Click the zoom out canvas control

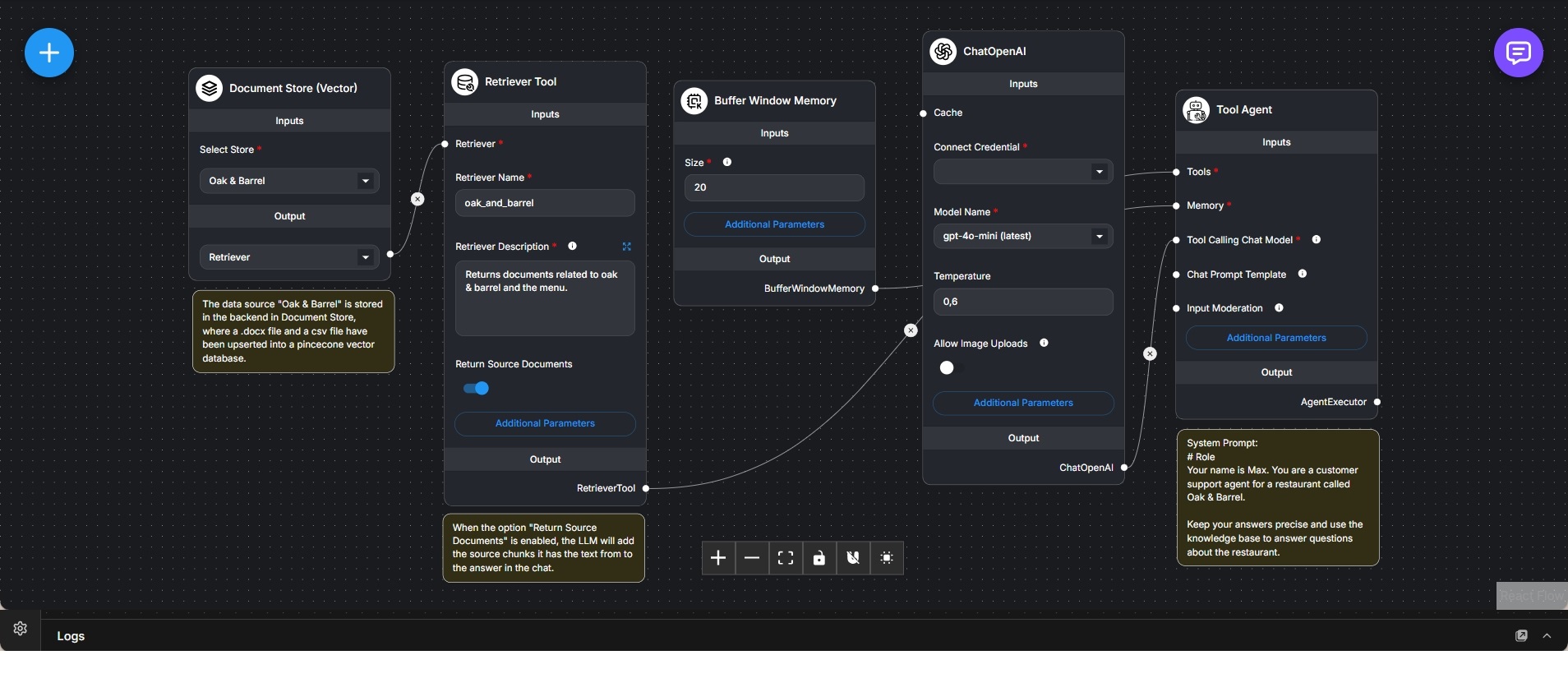tap(752, 558)
